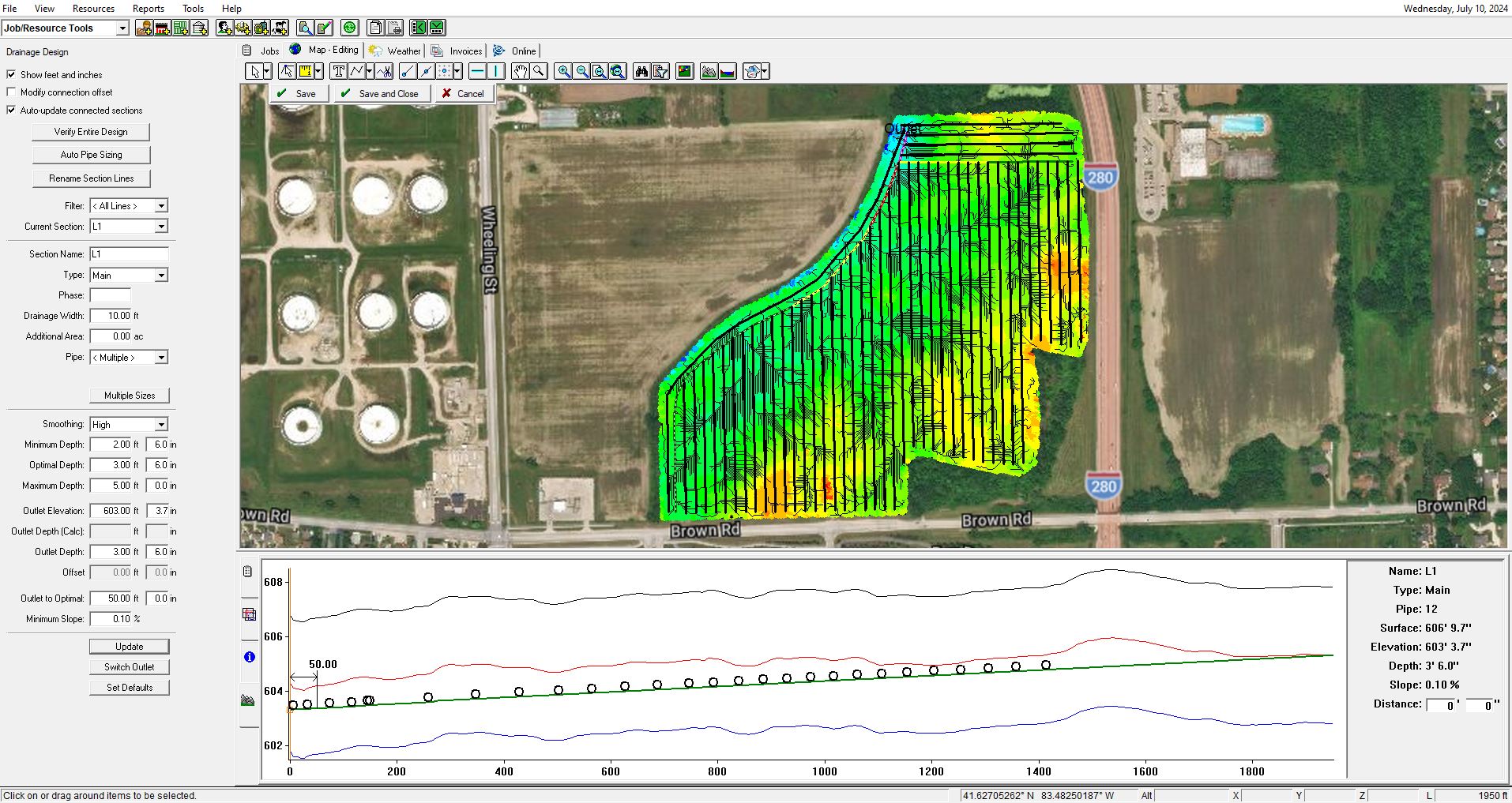Select the vertical cyan line tool
The height and width of the screenshot is (803, 1512).
496,72
